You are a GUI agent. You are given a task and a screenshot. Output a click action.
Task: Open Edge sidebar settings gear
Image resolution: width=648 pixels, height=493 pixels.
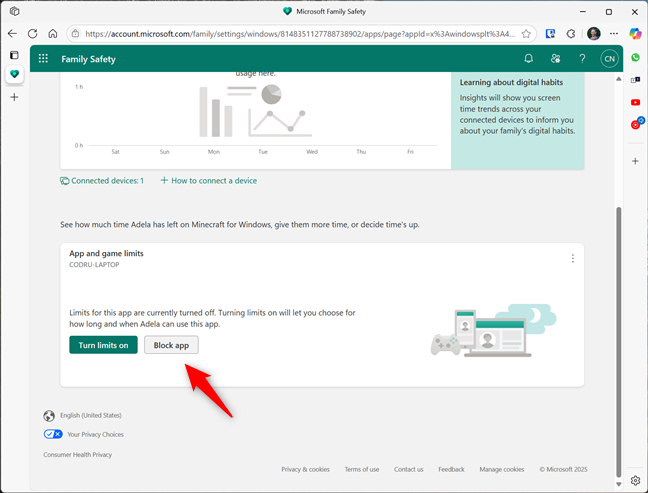point(636,480)
